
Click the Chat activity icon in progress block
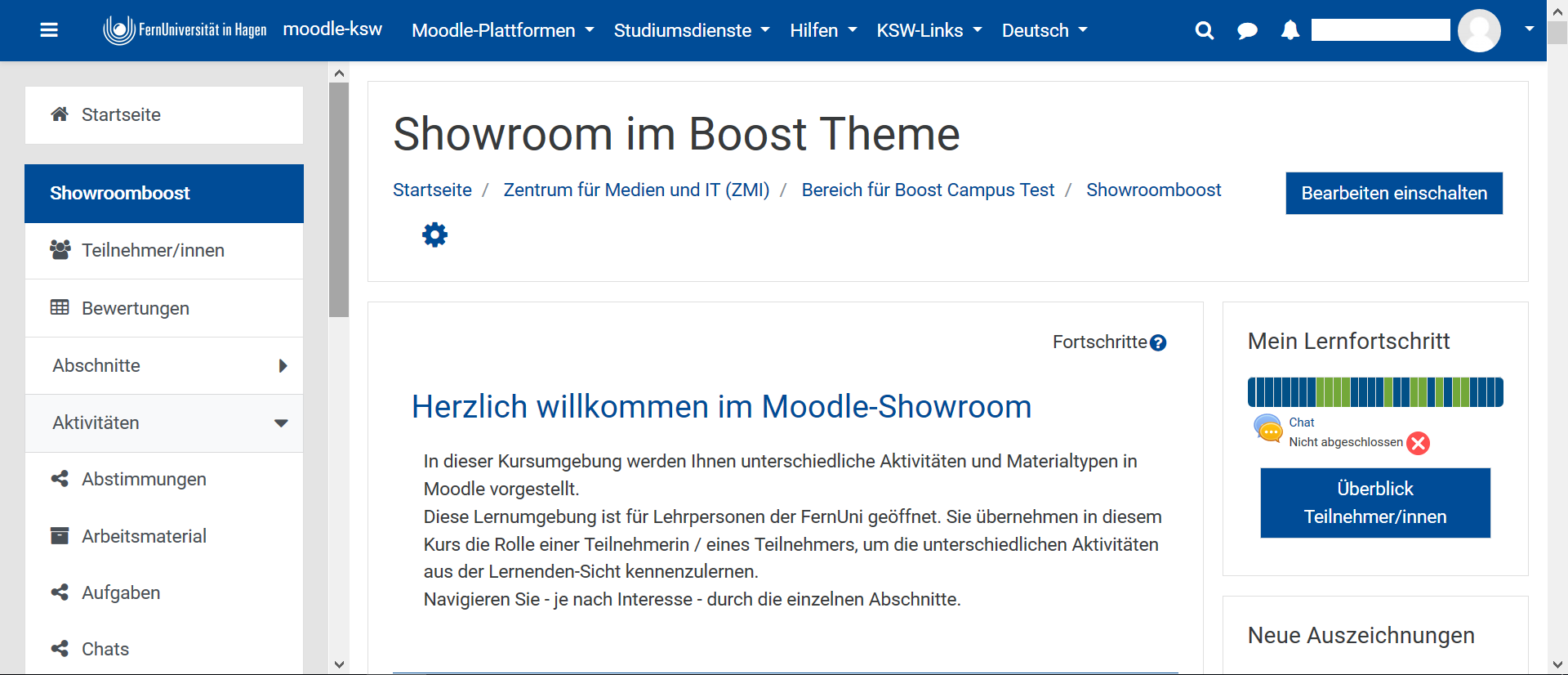tap(1268, 428)
